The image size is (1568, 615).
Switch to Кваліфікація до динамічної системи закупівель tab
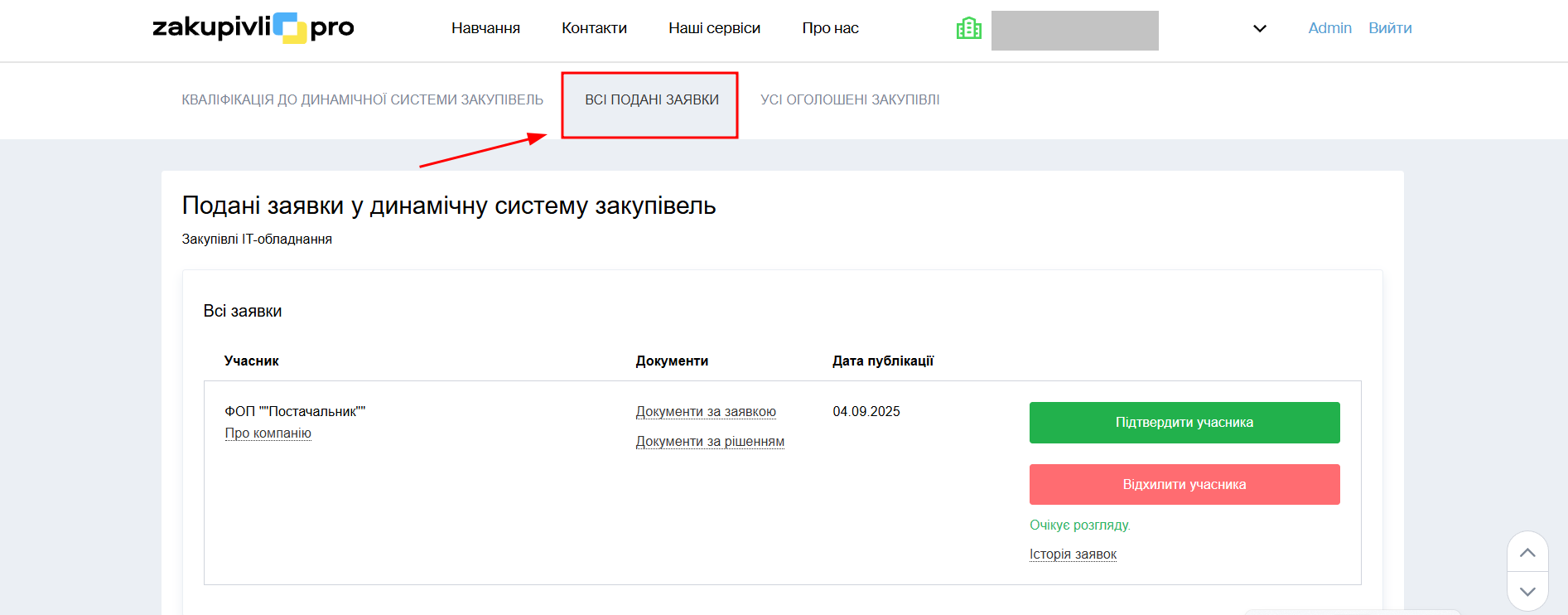362,100
